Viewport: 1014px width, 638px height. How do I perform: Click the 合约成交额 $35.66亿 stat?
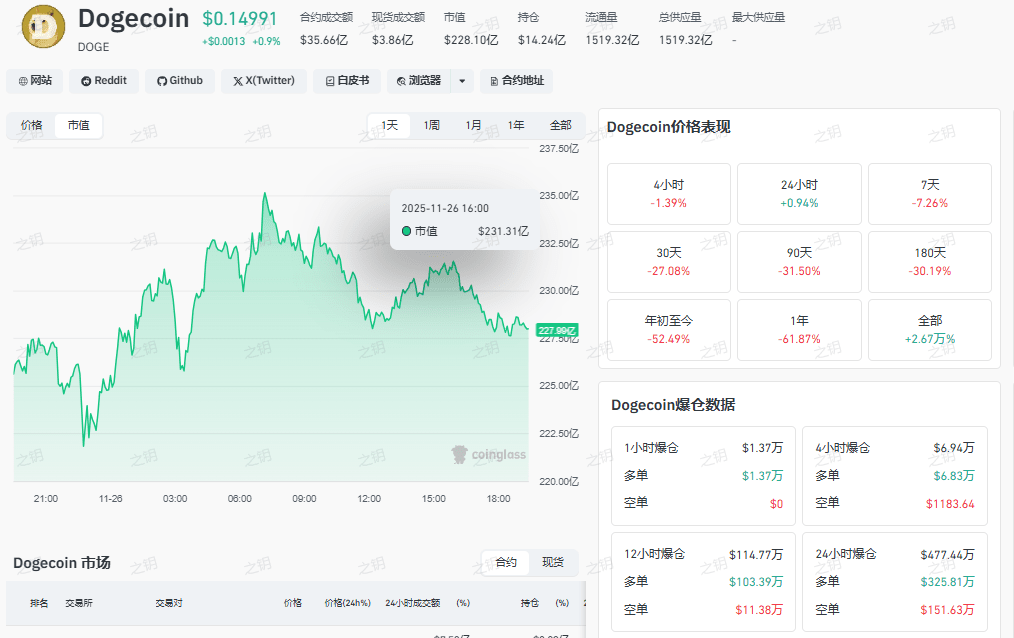pyautogui.click(x=326, y=28)
